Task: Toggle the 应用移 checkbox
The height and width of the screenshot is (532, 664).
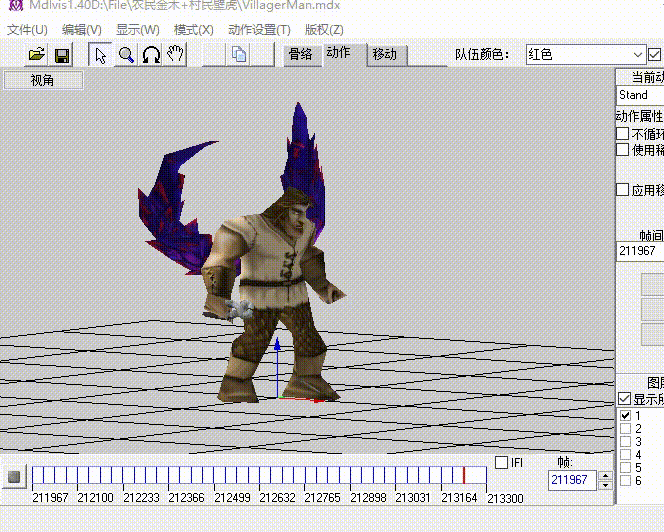Action: point(622,189)
